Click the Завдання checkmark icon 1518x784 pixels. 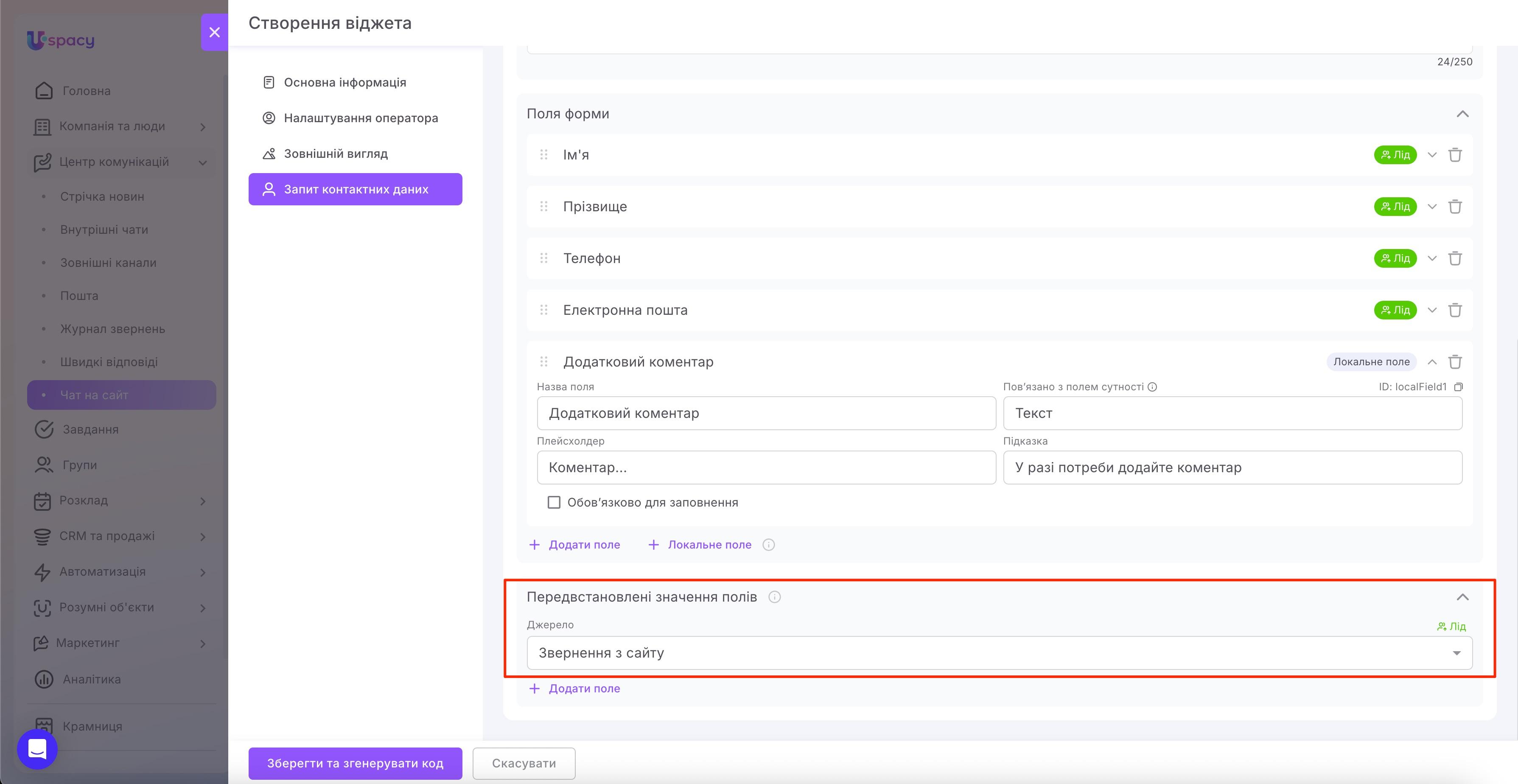click(x=44, y=429)
